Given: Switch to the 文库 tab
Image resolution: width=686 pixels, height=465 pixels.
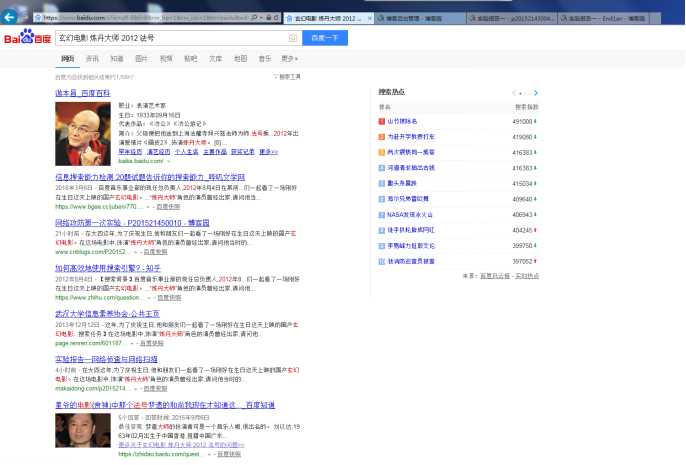Looking at the screenshot, I should (215, 59).
